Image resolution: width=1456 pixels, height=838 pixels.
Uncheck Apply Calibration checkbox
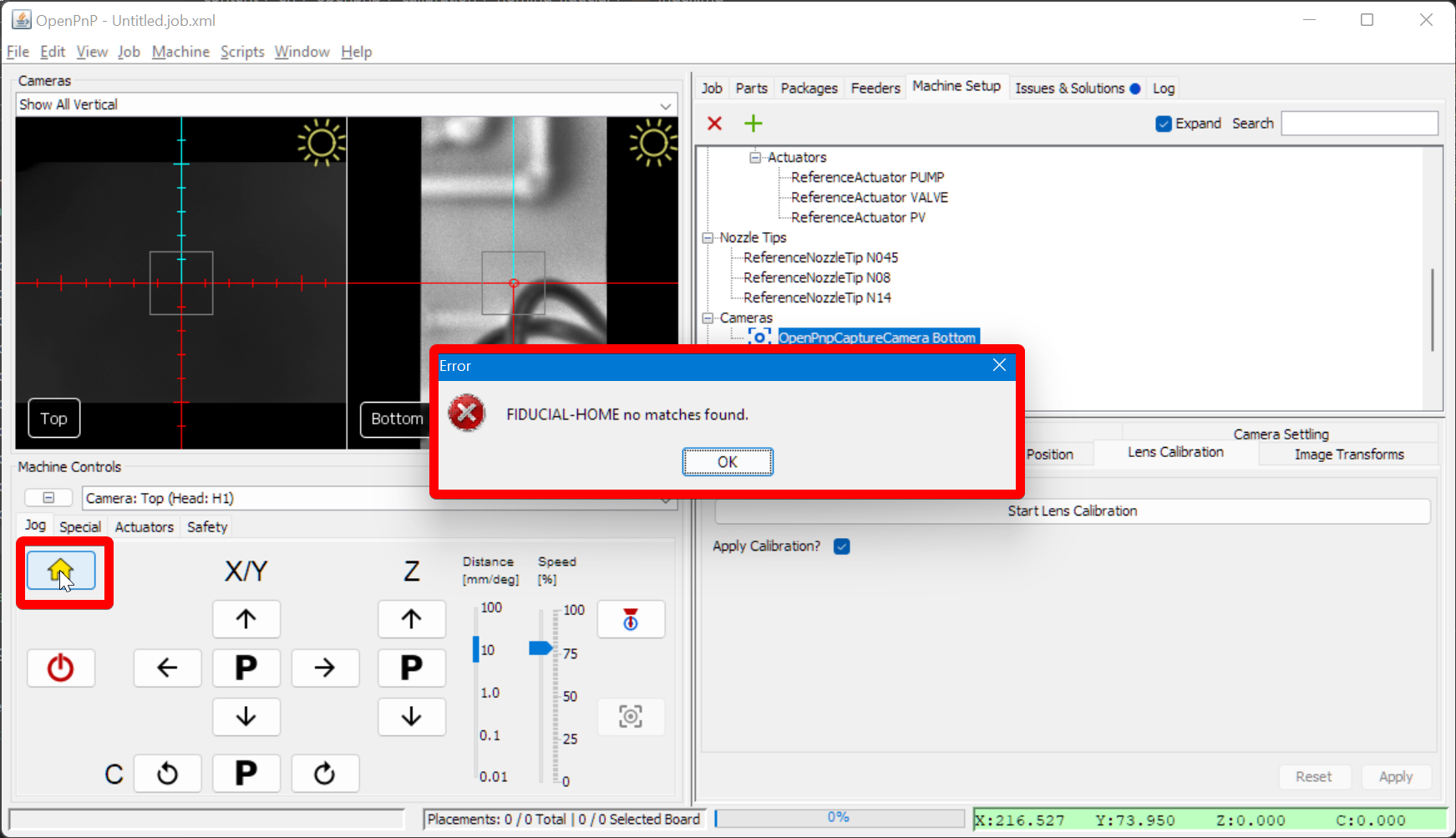[x=841, y=546]
